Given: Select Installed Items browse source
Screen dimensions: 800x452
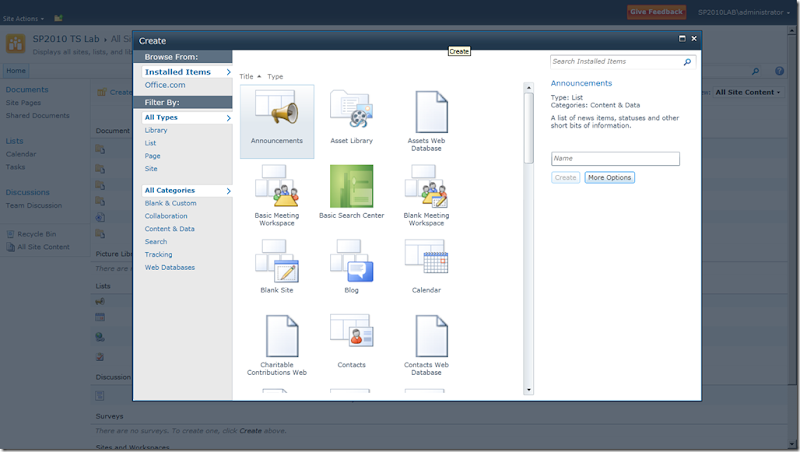Looking at the screenshot, I should tap(187, 72).
